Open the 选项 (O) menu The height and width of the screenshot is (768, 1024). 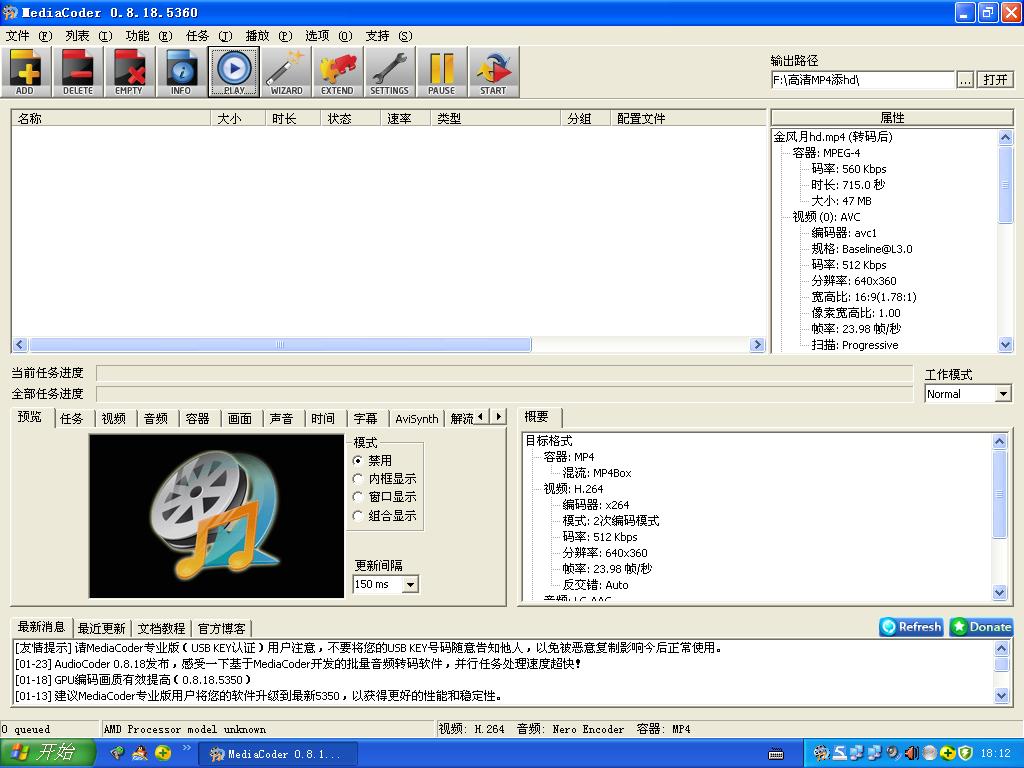pyautogui.click(x=328, y=36)
